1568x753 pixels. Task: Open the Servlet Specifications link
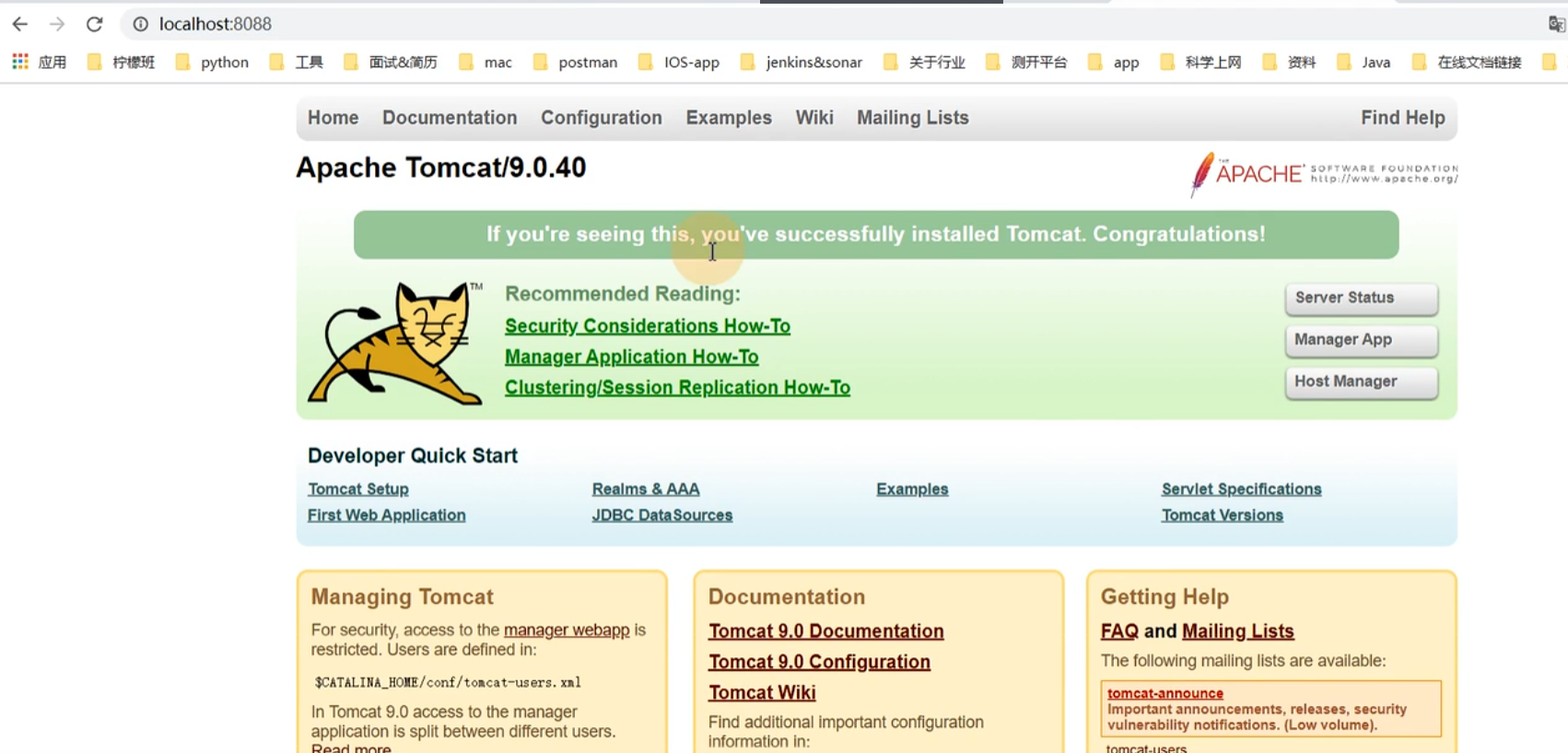click(x=1242, y=489)
